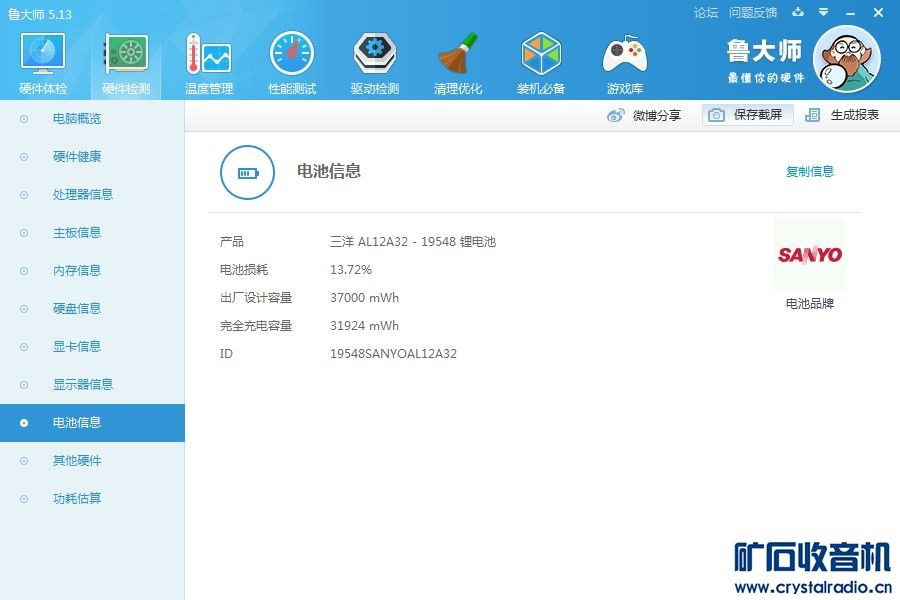900x600 pixels.
Task: Open the title bar dropdown menu arrow
Action: tap(824, 12)
